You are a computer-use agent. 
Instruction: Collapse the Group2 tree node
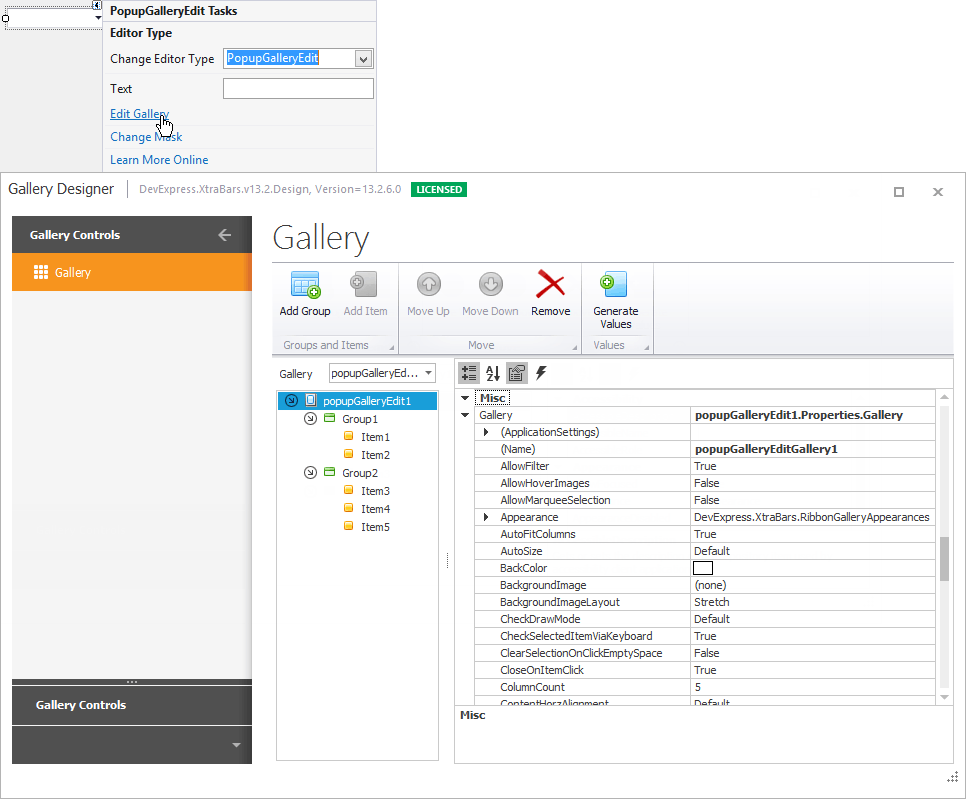pos(310,473)
